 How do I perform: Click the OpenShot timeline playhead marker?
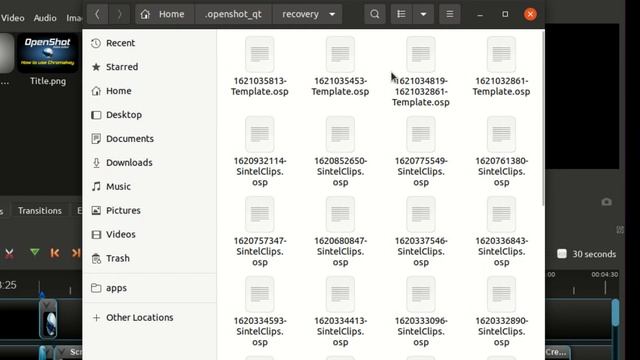(x=42, y=294)
